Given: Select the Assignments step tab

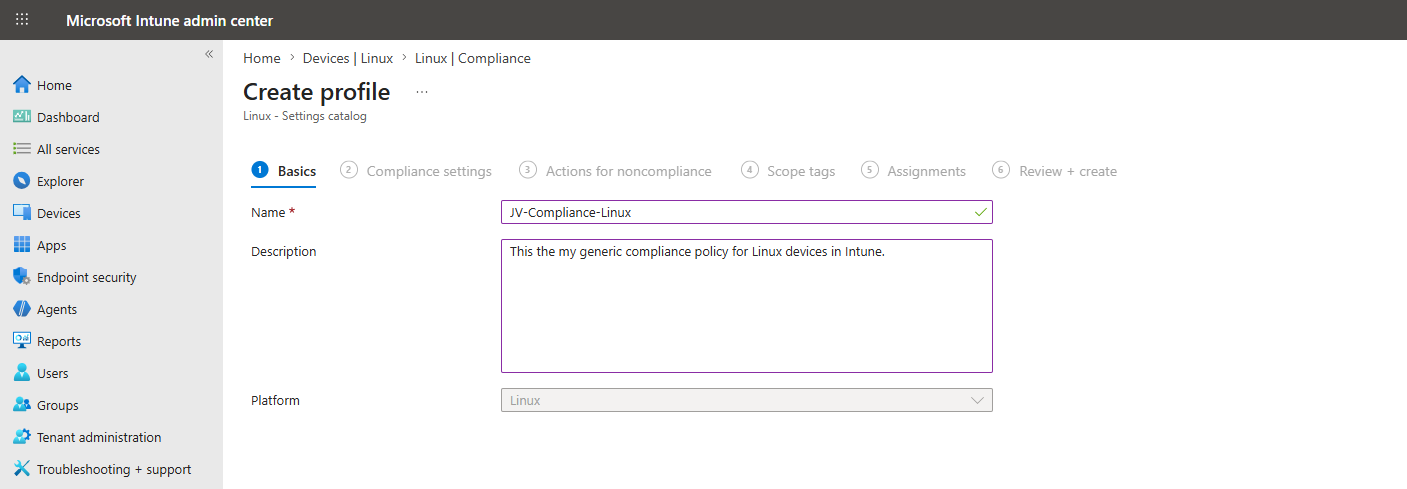Looking at the screenshot, I should tap(914, 171).
